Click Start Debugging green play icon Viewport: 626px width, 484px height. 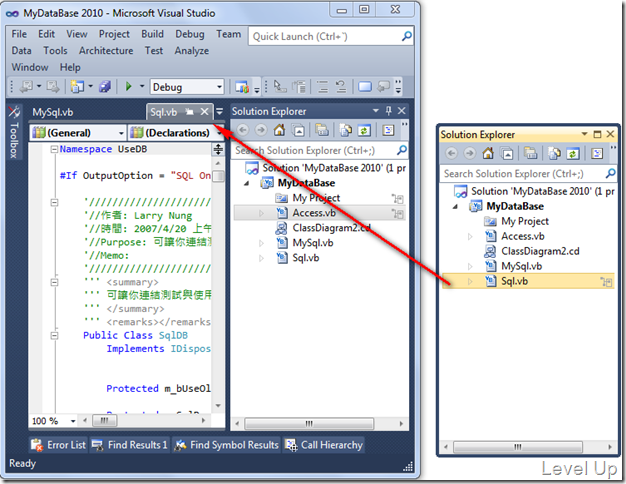pyautogui.click(x=129, y=87)
